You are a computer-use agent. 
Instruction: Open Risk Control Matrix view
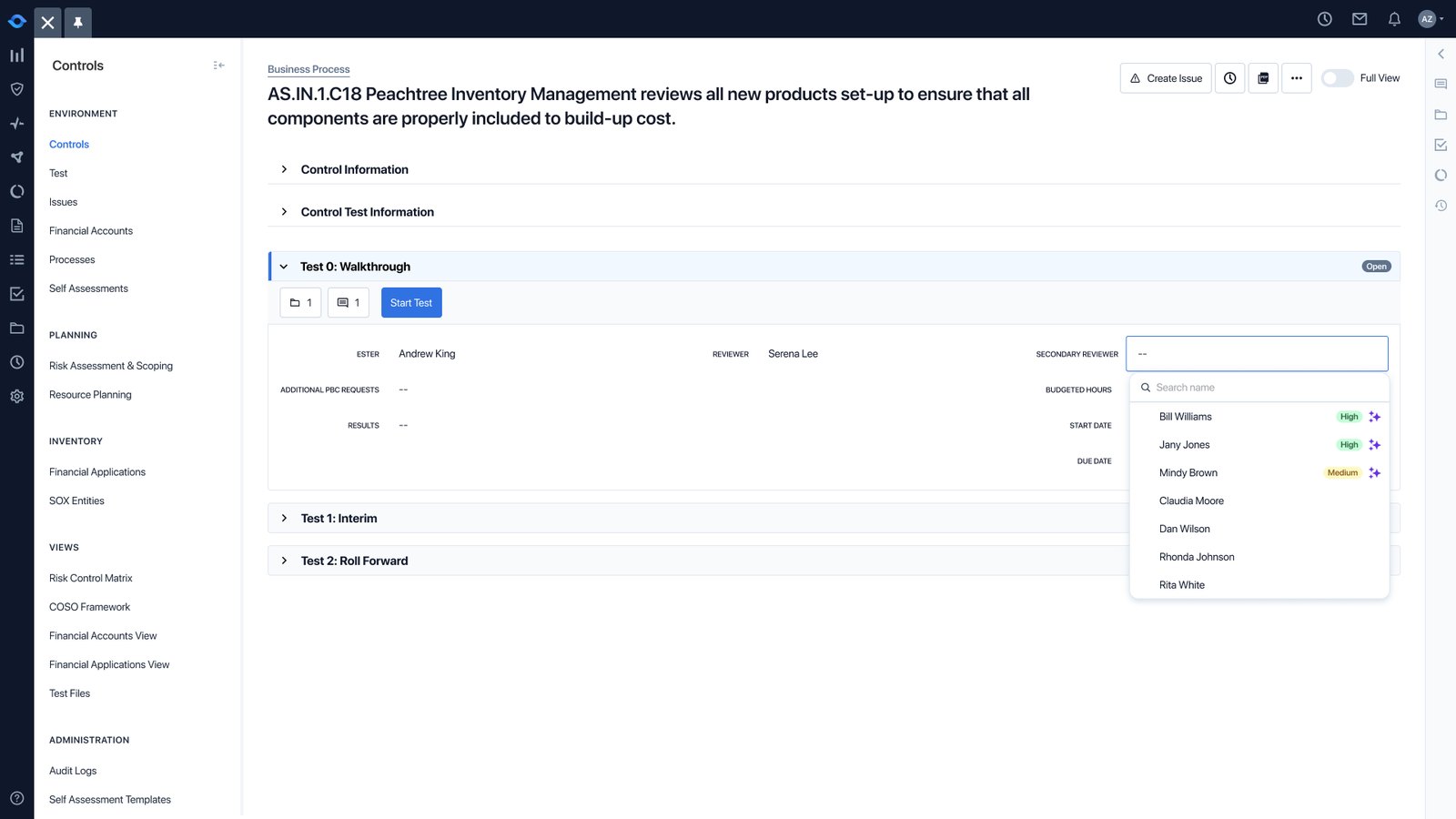91,578
